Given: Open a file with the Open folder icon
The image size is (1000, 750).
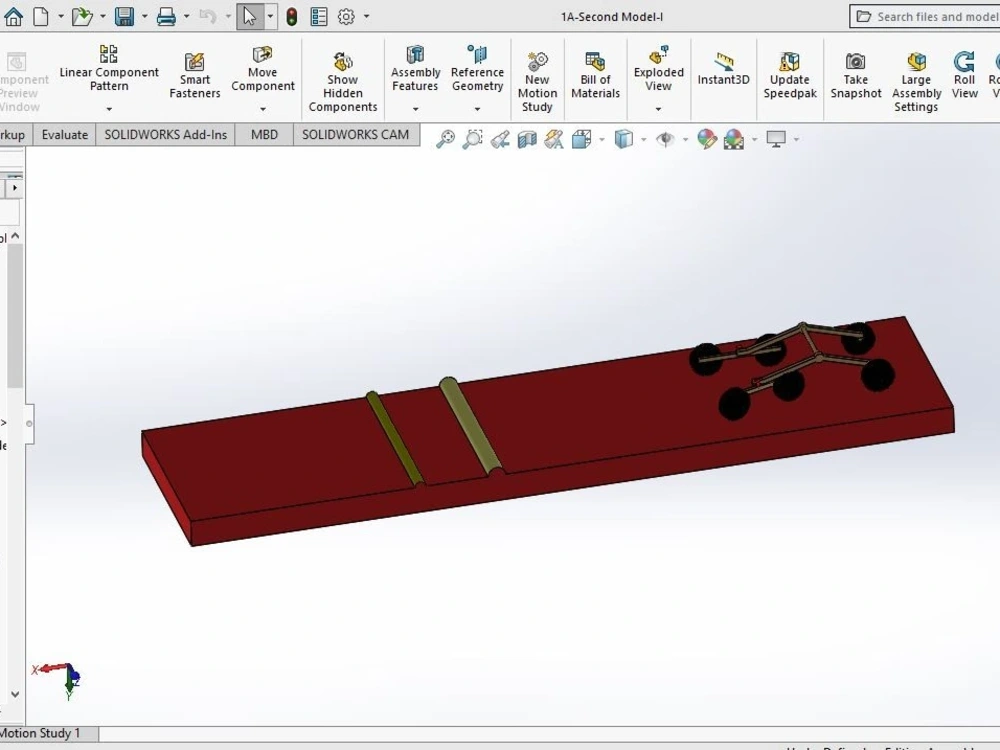Looking at the screenshot, I should click(82, 17).
